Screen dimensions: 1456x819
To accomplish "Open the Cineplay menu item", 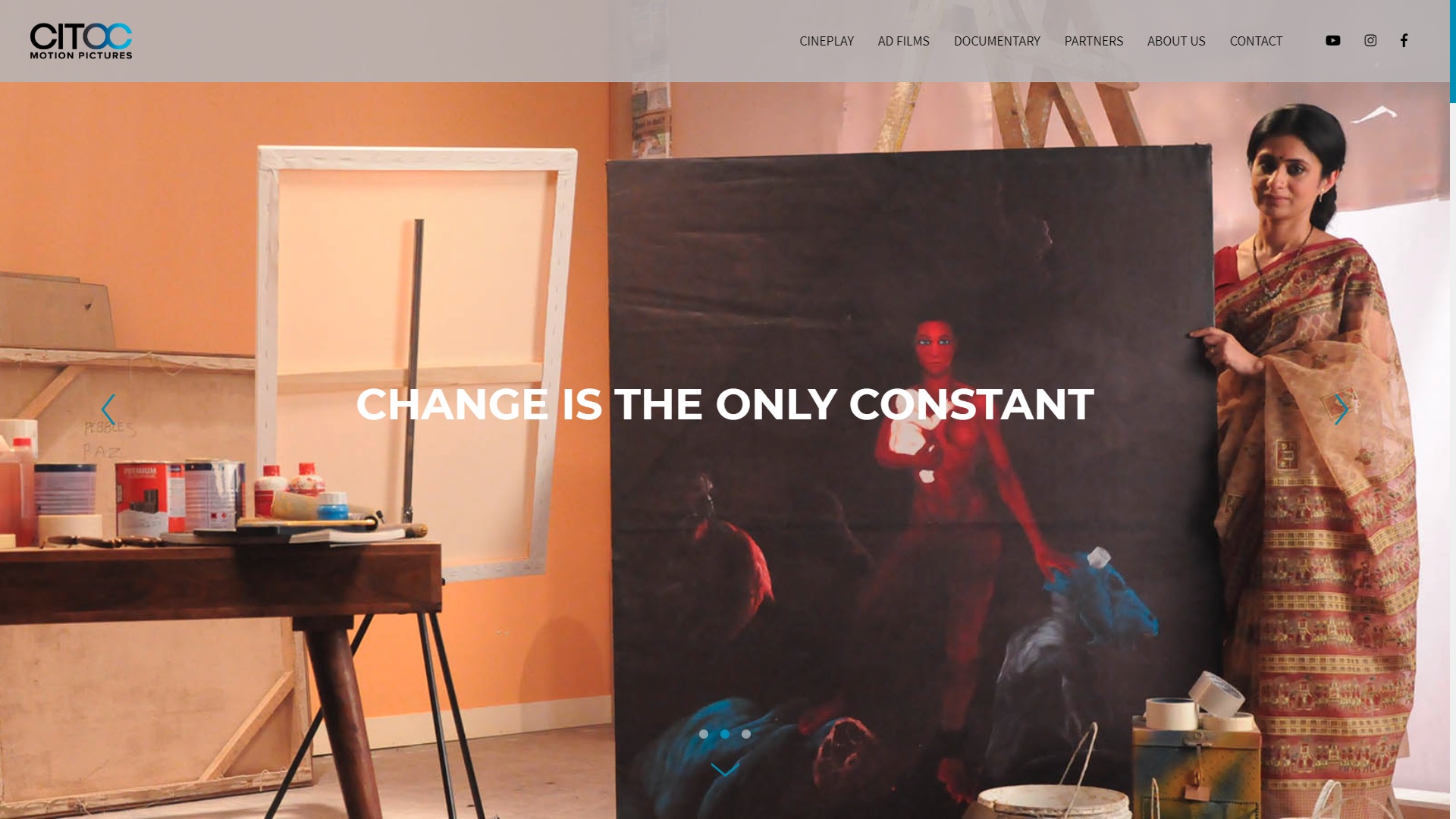I will click(827, 41).
